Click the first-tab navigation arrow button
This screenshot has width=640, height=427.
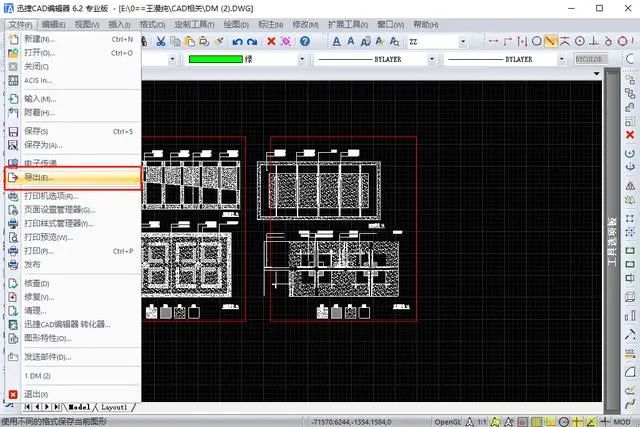(27, 407)
